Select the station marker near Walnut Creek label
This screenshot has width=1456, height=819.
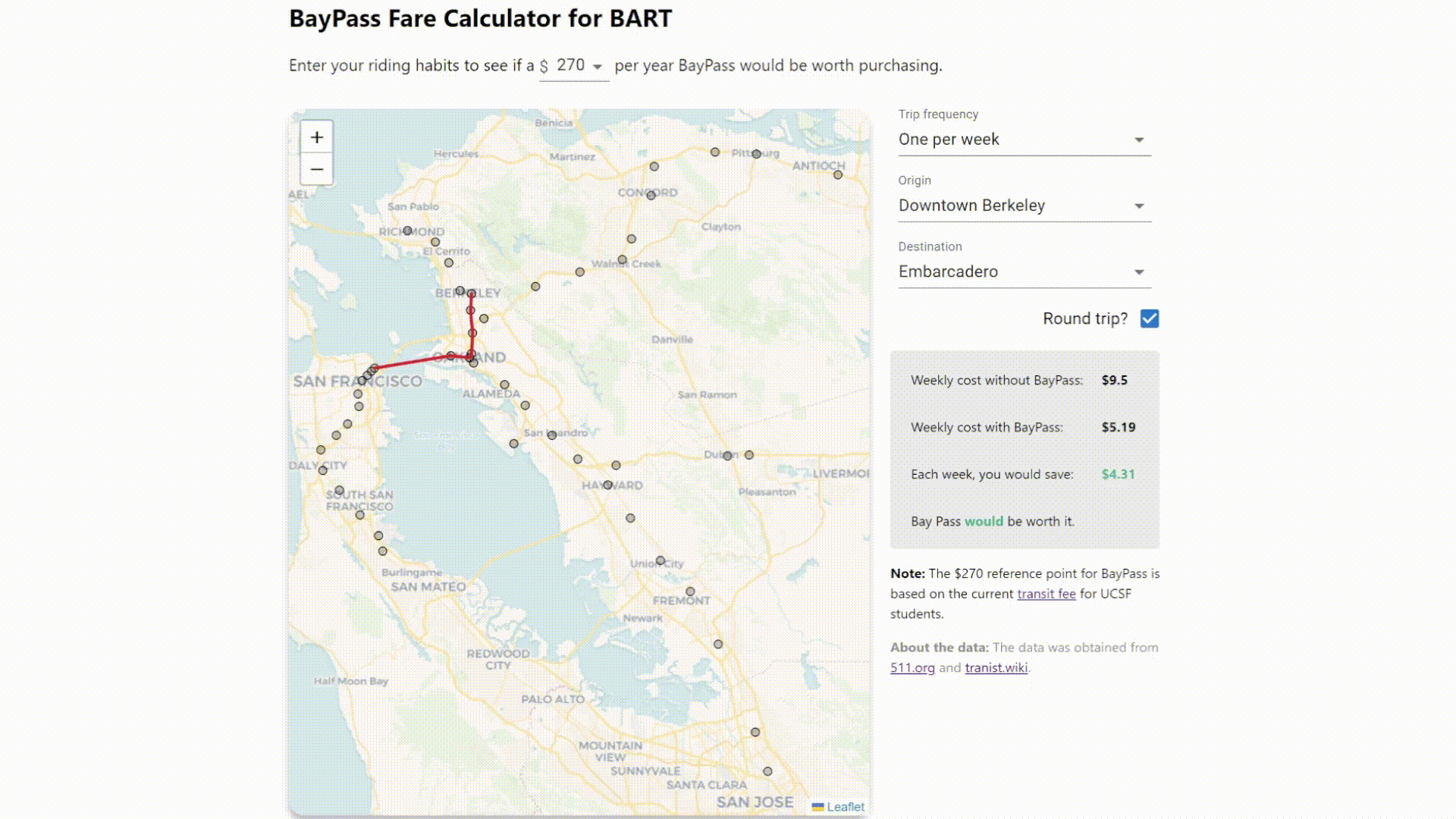pyautogui.click(x=622, y=260)
